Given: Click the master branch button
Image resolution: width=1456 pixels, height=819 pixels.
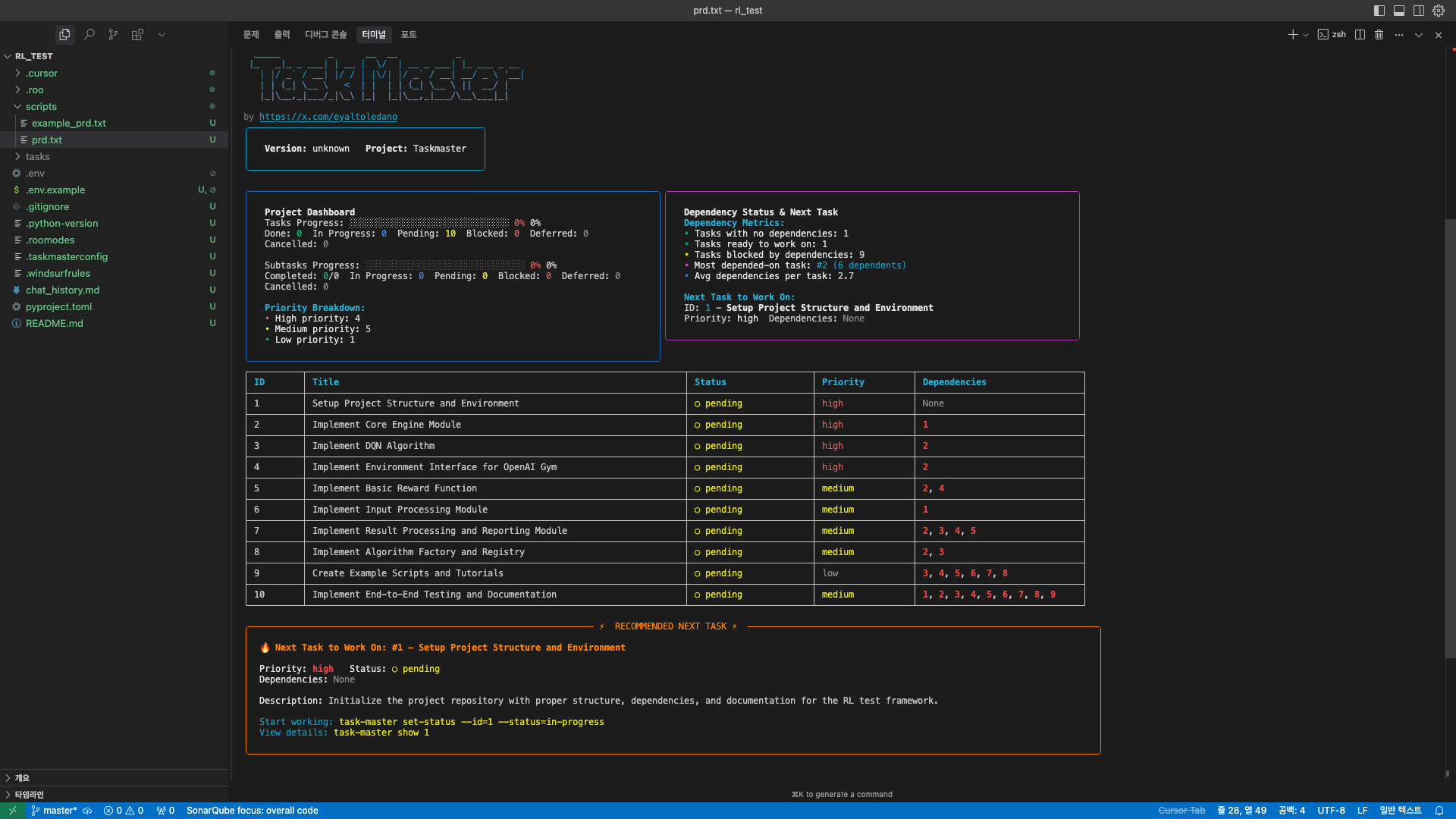Looking at the screenshot, I should pos(55,811).
